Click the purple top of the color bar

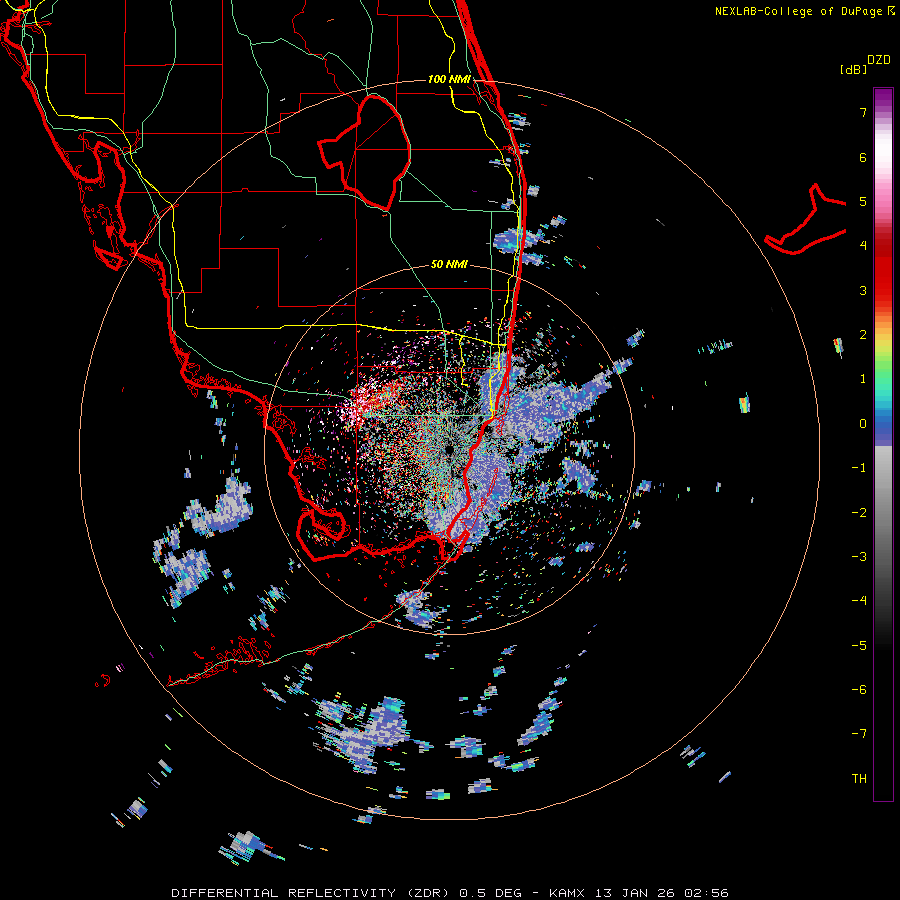(883, 98)
